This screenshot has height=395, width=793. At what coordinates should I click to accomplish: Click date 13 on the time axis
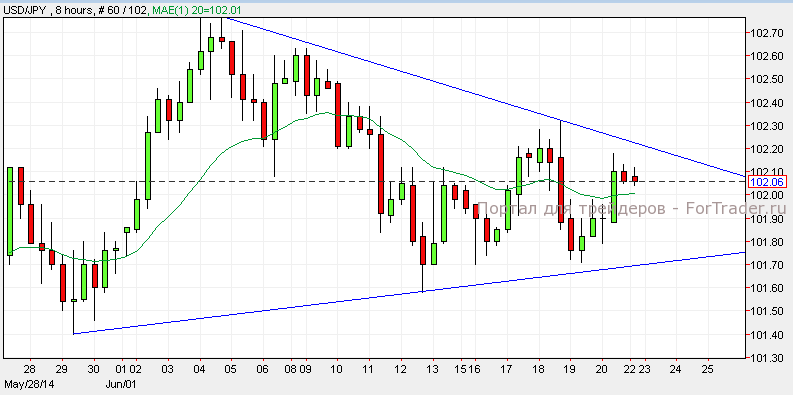click(432, 369)
